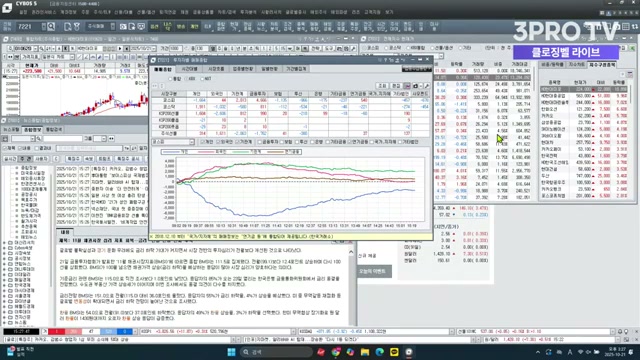Toggle the 개인 checkbox below the investor table

pyautogui.click(x=203, y=142)
